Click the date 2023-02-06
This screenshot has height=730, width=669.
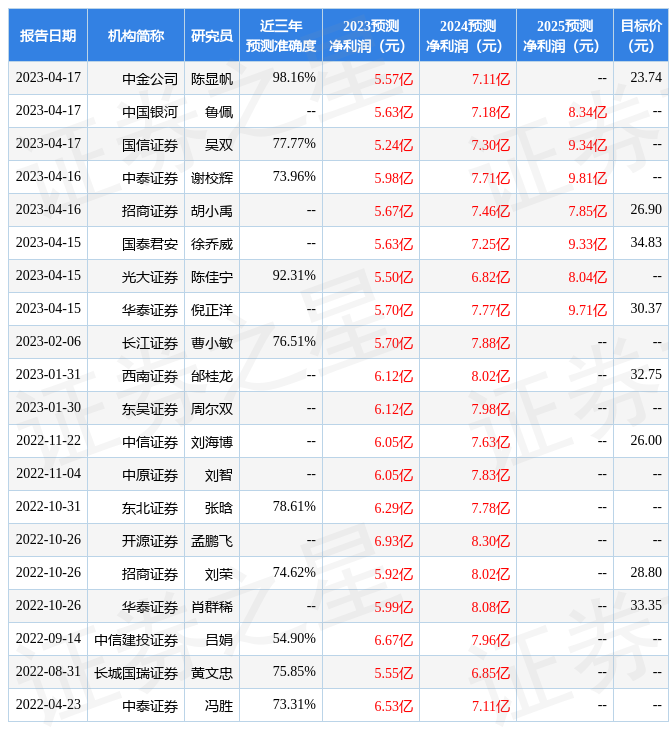tap(48, 342)
